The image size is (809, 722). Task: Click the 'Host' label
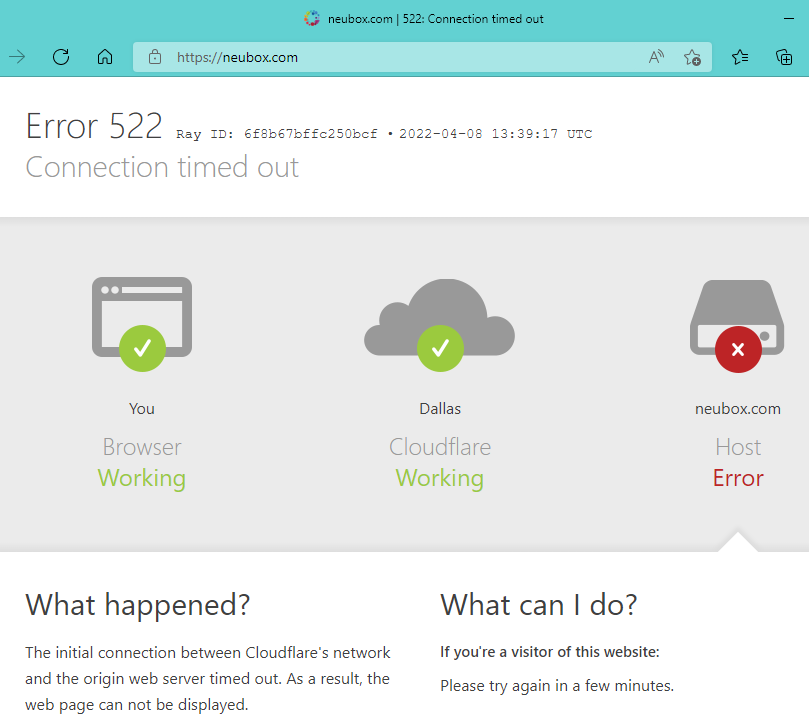tap(738, 447)
